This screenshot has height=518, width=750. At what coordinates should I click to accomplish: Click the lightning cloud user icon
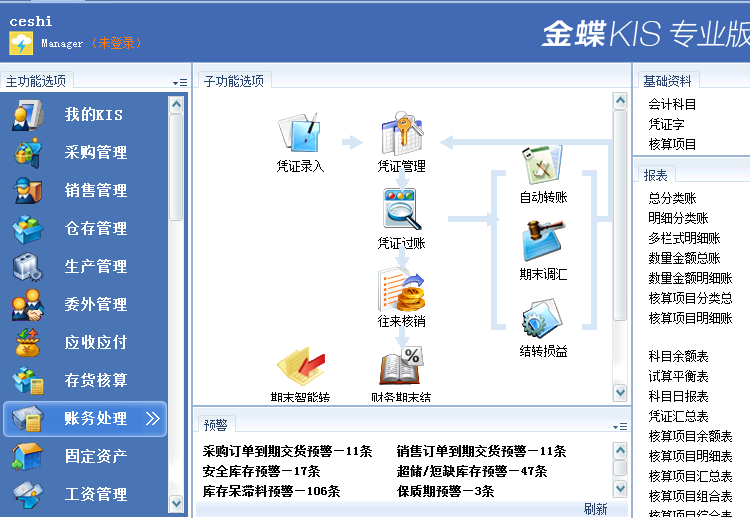[x=21, y=44]
